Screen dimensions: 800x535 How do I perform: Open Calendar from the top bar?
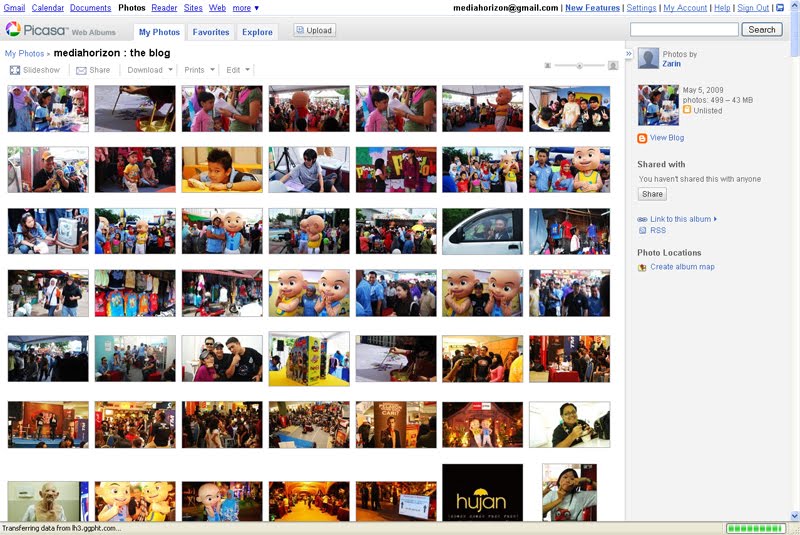click(x=47, y=8)
